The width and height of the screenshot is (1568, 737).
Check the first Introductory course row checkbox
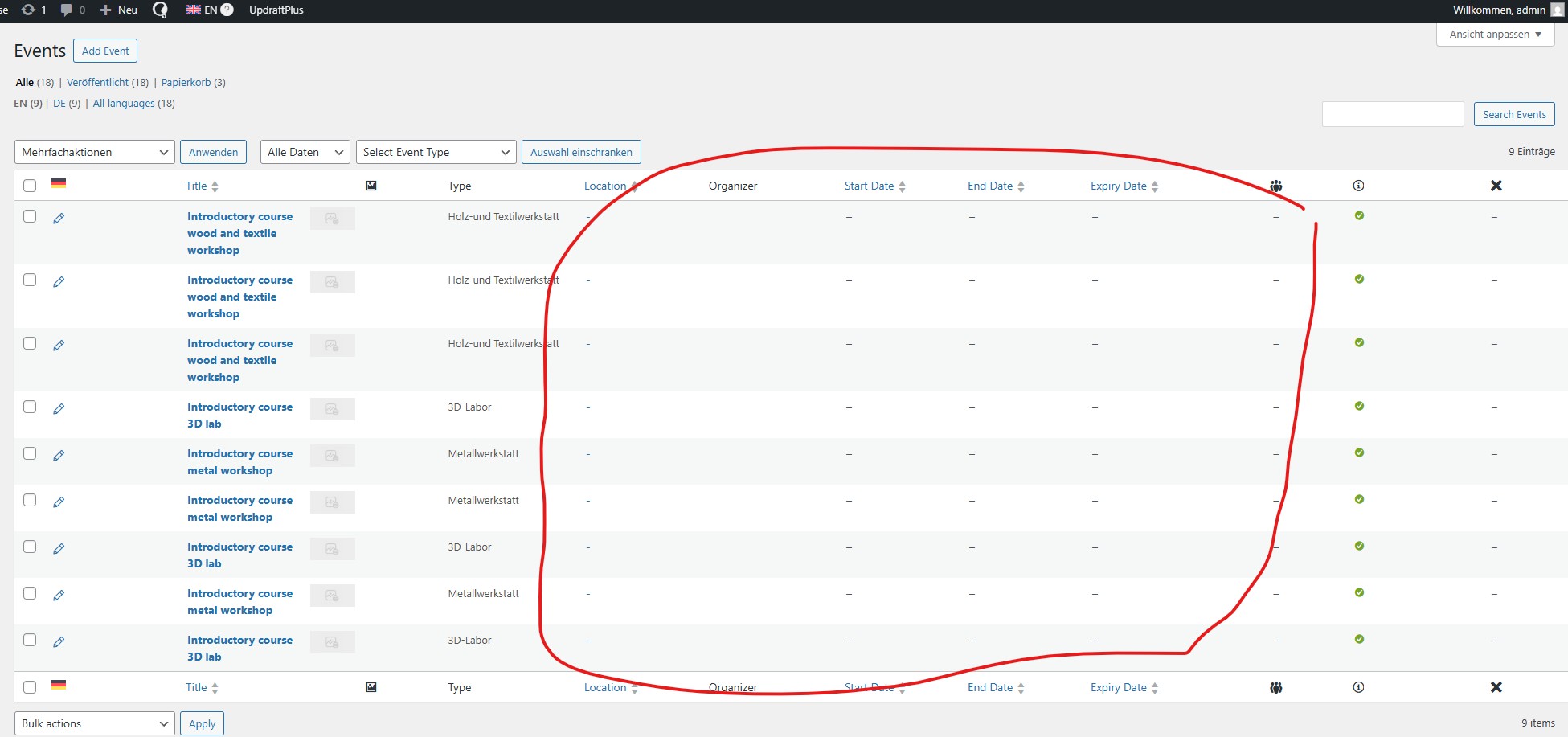click(30, 216)
